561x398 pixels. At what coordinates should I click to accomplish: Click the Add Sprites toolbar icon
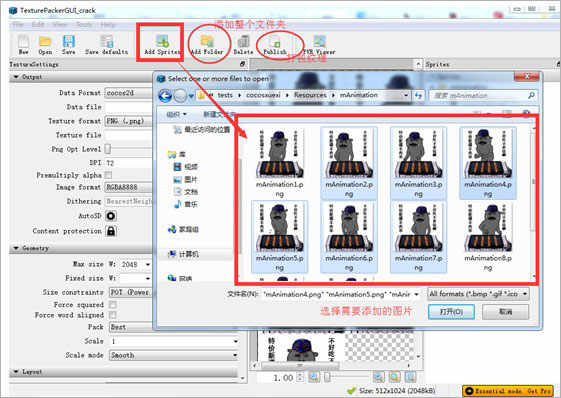[162, 45]
